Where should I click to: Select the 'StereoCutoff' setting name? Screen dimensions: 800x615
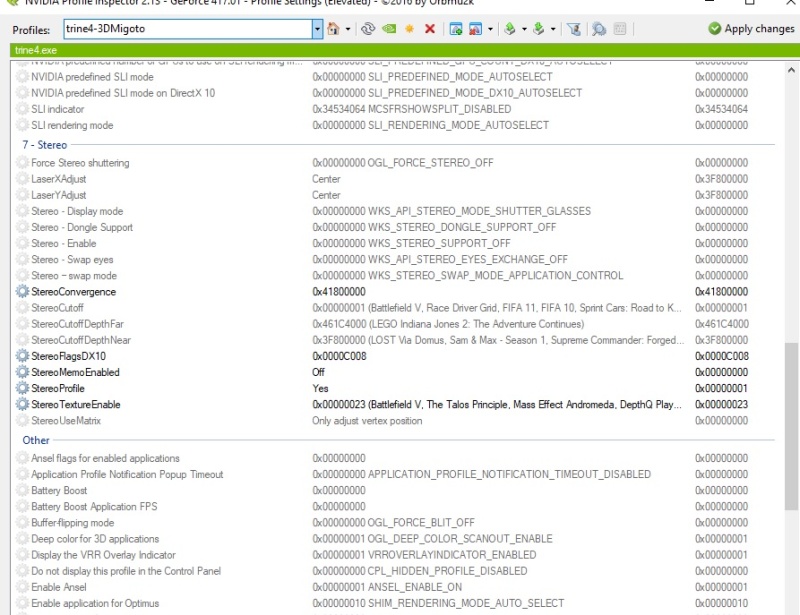[57, 308]
